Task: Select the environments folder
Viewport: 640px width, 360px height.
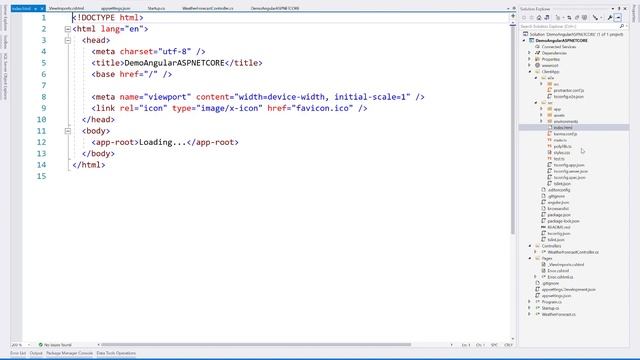Action: (566, 121)
